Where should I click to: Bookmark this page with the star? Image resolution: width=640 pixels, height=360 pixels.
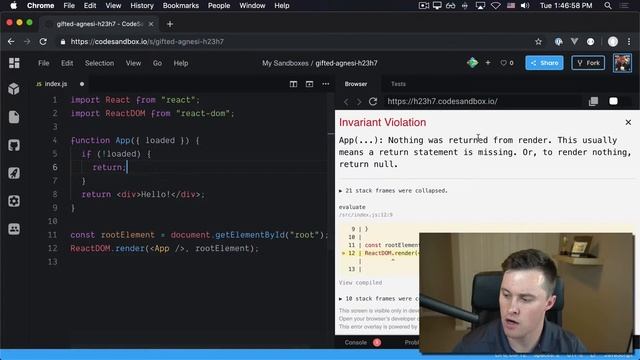(538, 42)
